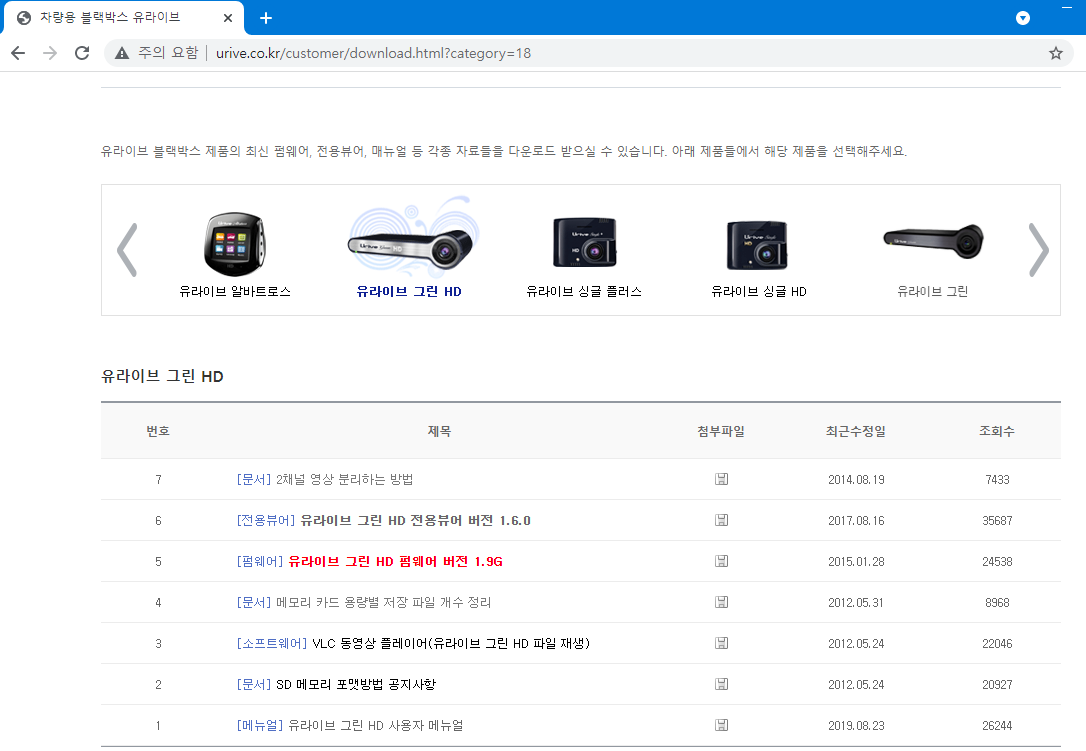1086x751 pixels.
Task: Click the date 2017.08.16
Action: [x=856, y=520]
